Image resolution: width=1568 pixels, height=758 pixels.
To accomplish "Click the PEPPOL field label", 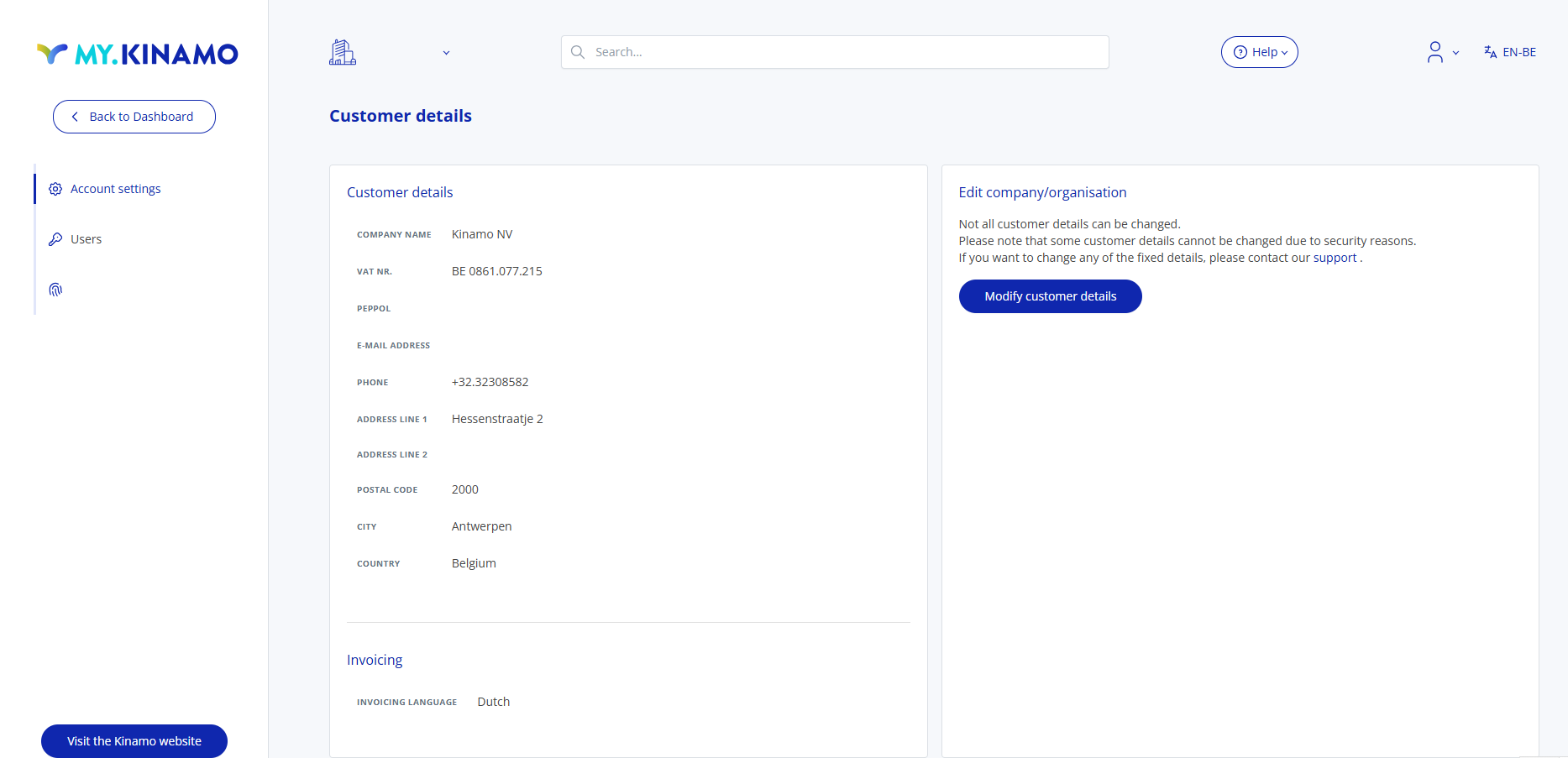I will tap(374, 309).
